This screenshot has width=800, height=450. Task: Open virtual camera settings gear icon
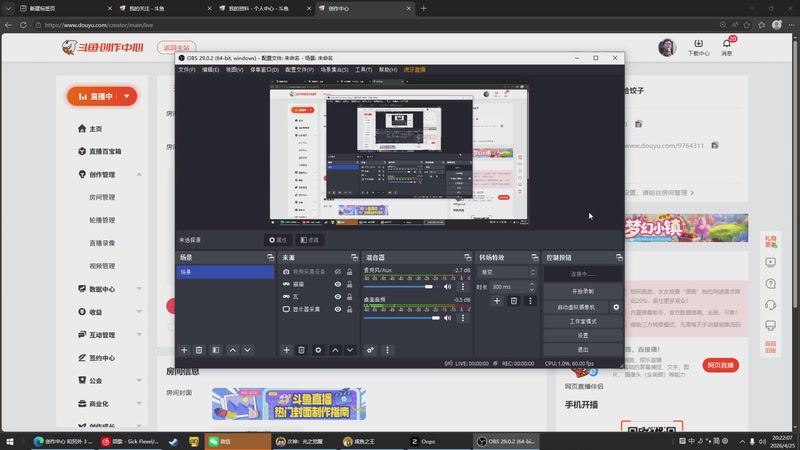coord(616,307)
